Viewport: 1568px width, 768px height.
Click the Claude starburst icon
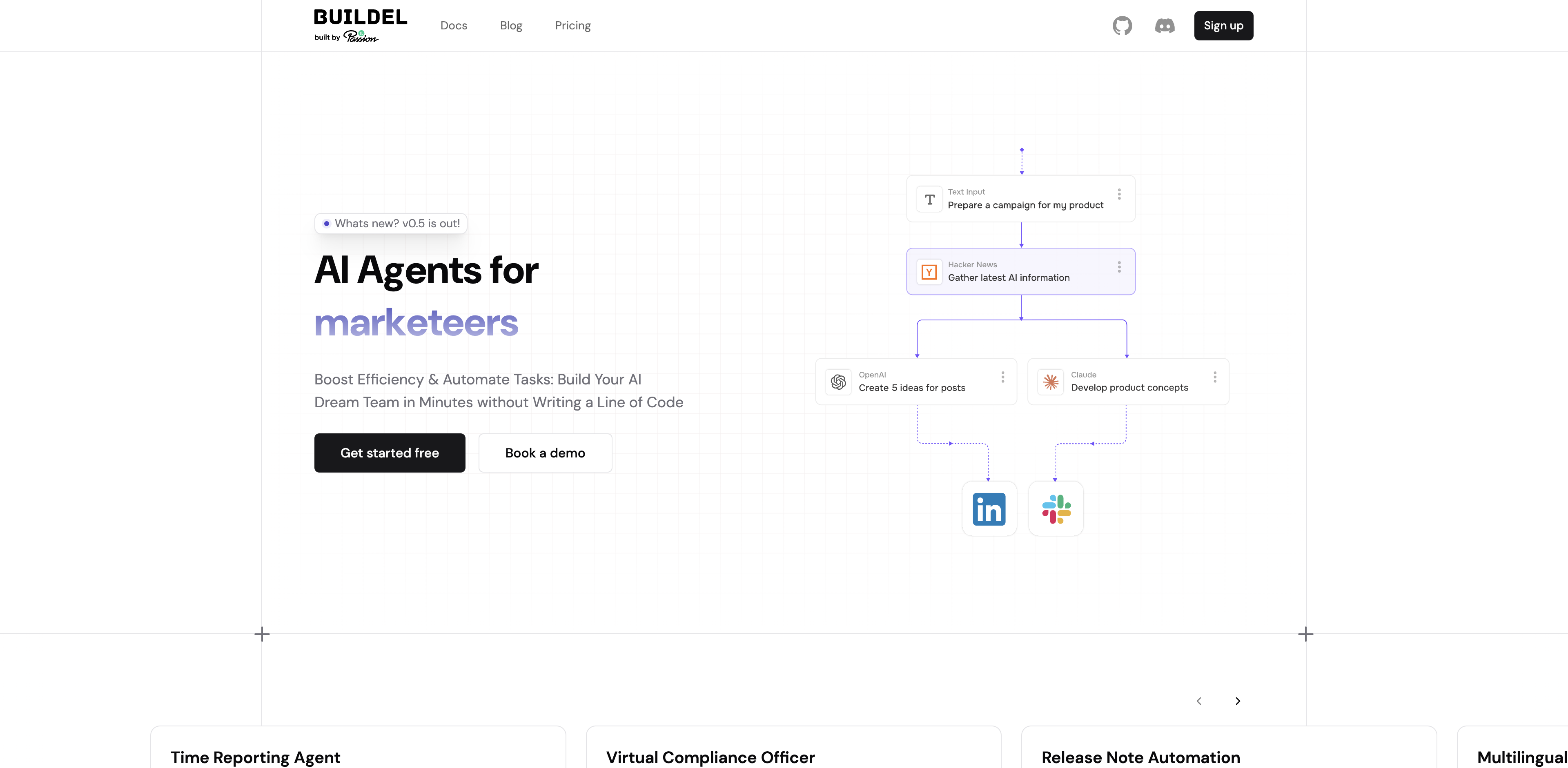click(1051, 382)
